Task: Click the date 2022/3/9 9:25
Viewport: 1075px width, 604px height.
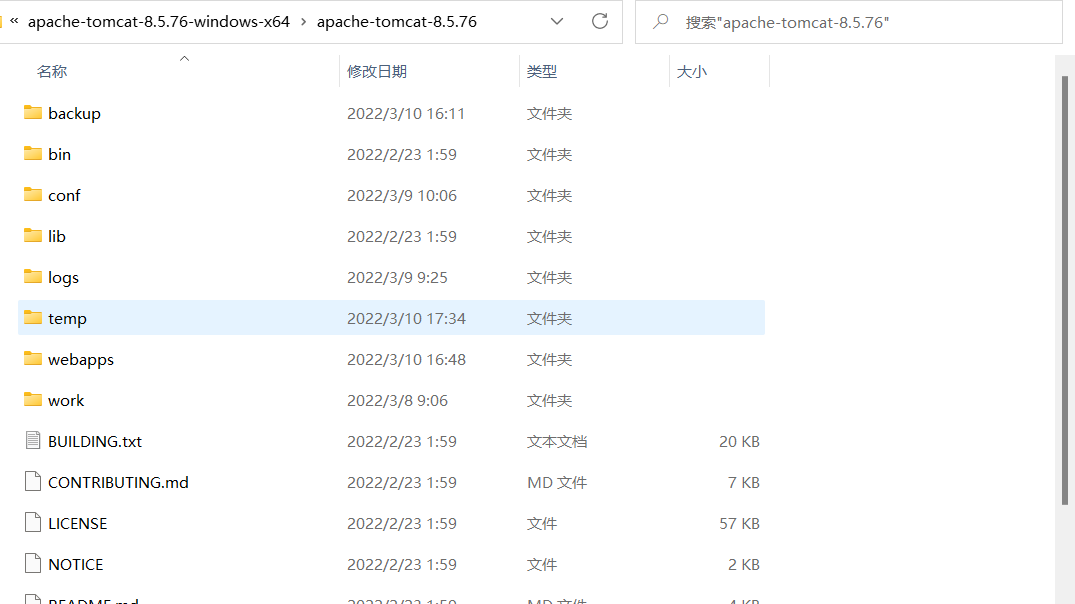Action: (x=397, y=278)
